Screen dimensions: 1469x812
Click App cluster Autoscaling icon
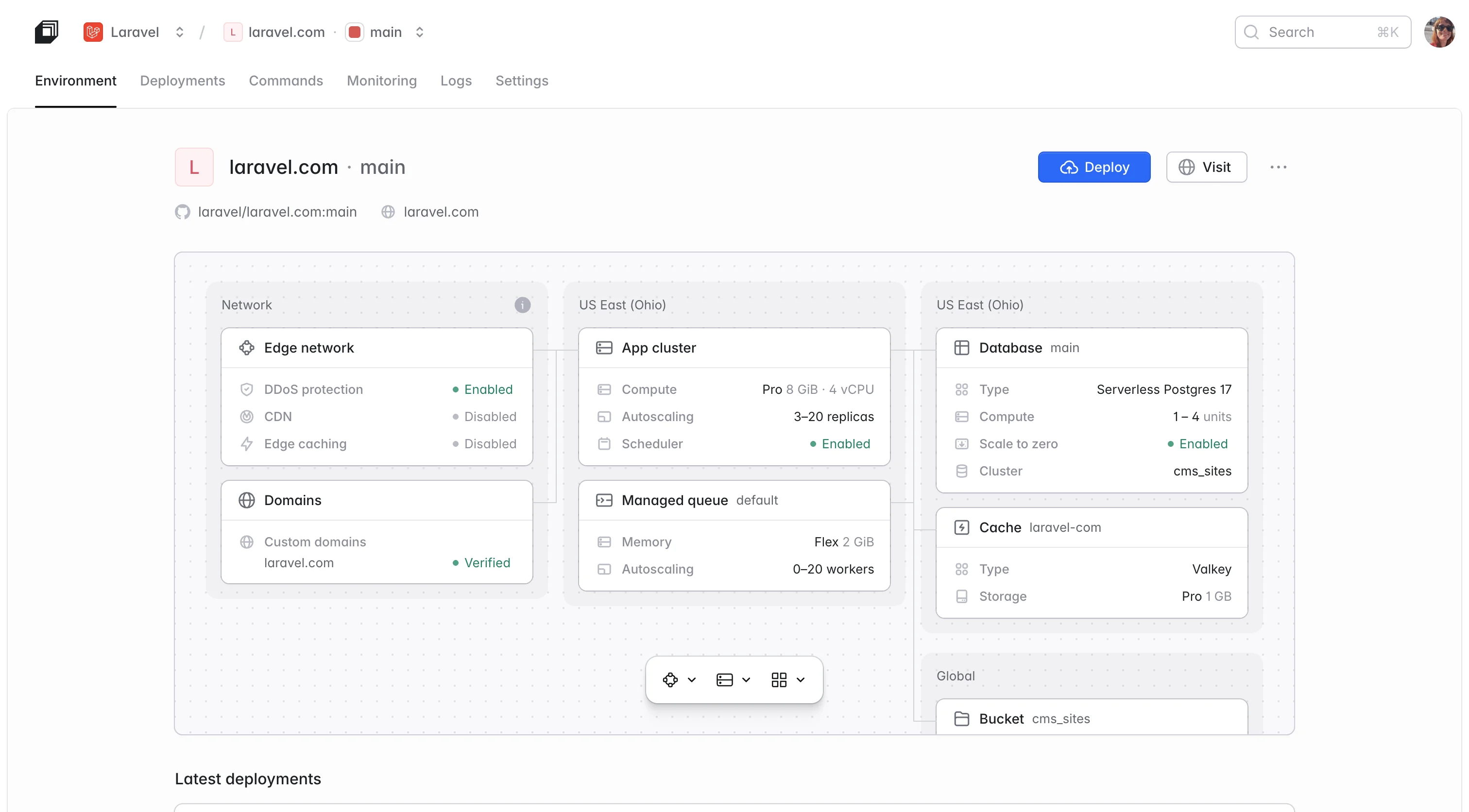click(x=604, y=417)
